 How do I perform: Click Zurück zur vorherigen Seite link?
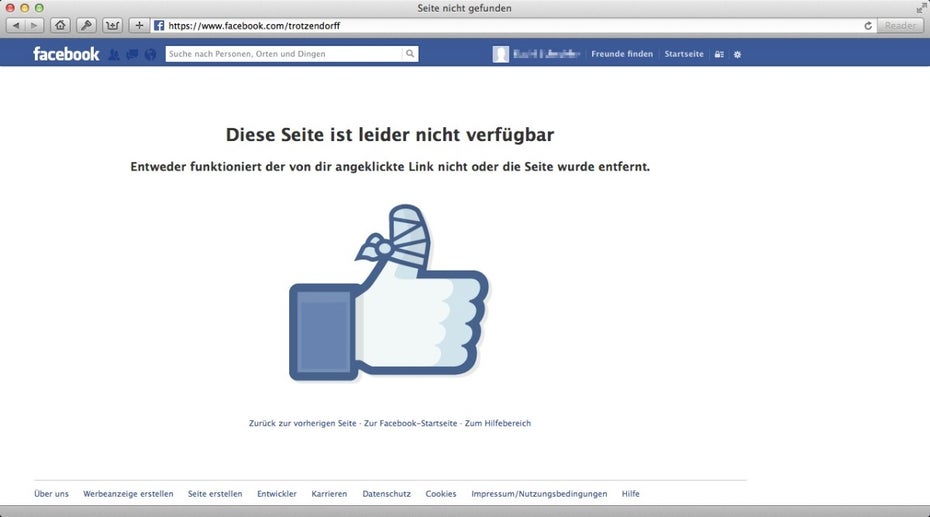pos(302,423)
